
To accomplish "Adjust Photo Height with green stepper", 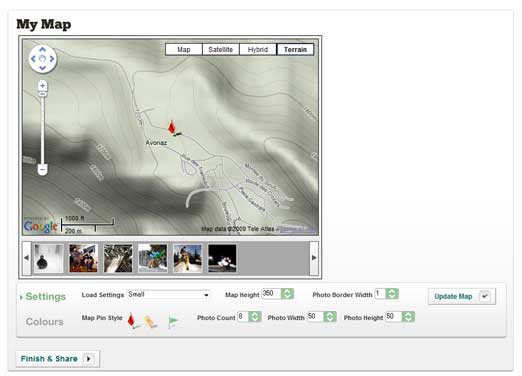I will (408, 317).
